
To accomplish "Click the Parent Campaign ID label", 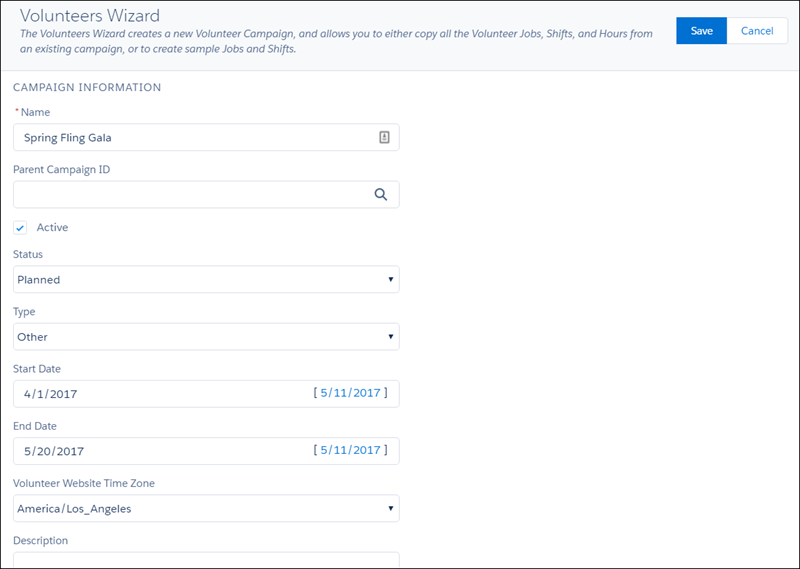I will tap(62, 169).
